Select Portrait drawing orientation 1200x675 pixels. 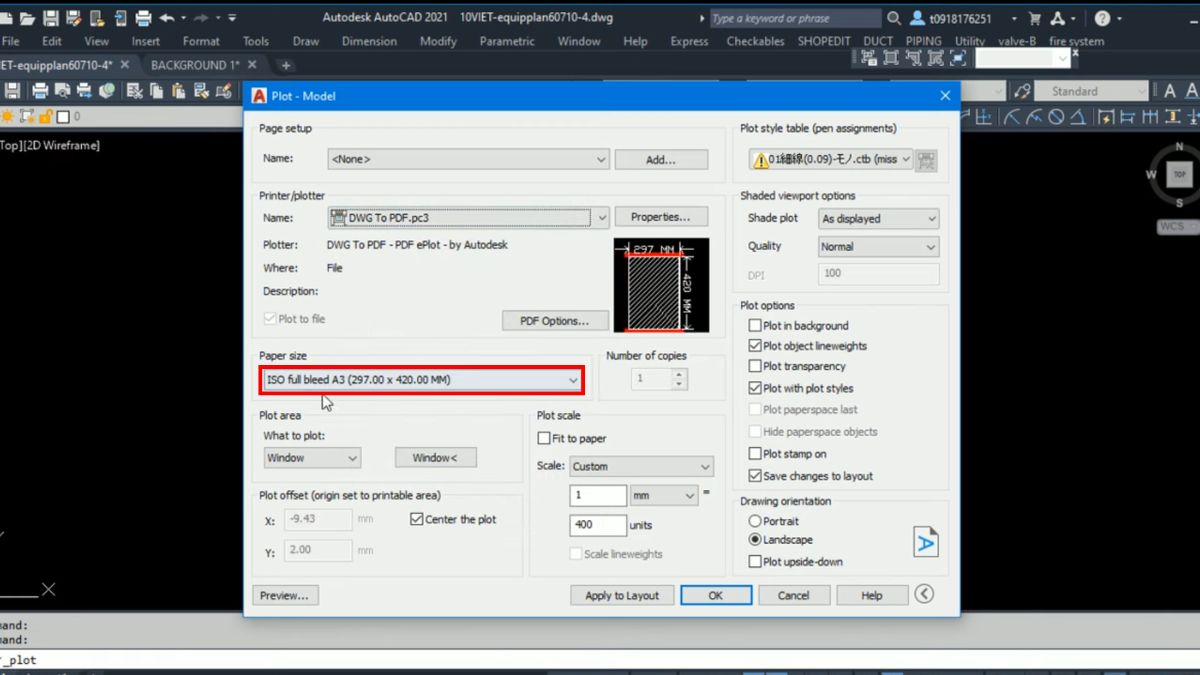coord(755,521)
